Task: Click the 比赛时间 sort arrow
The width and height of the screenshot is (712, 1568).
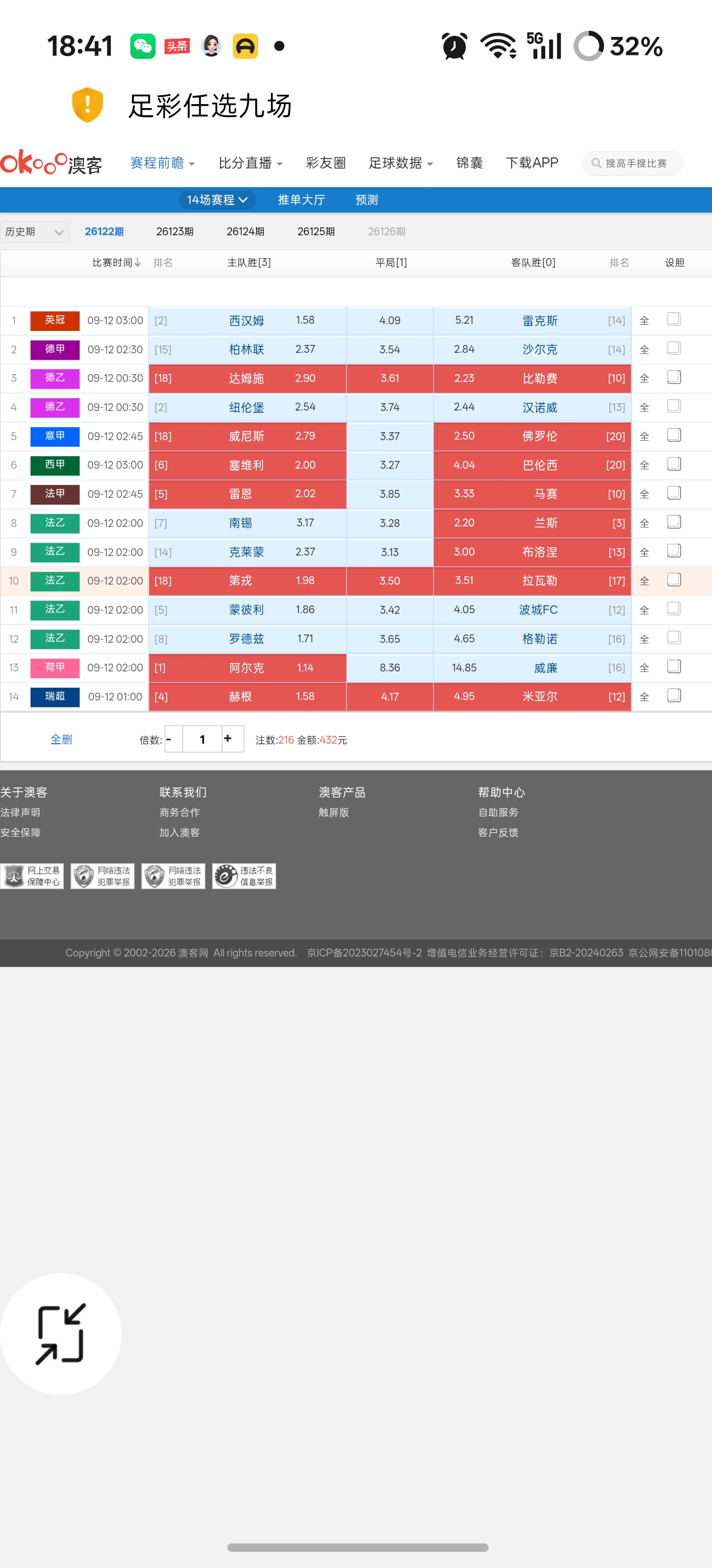Action: tap(138, 262)
